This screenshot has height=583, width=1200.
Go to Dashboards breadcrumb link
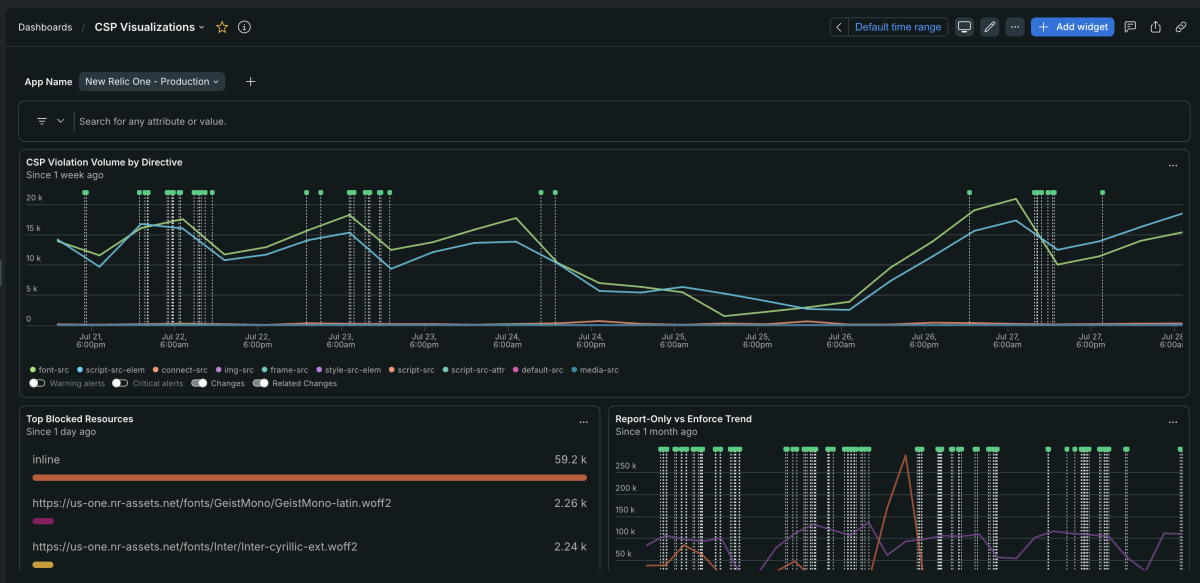pyautogui.click(x=45, y=27)
